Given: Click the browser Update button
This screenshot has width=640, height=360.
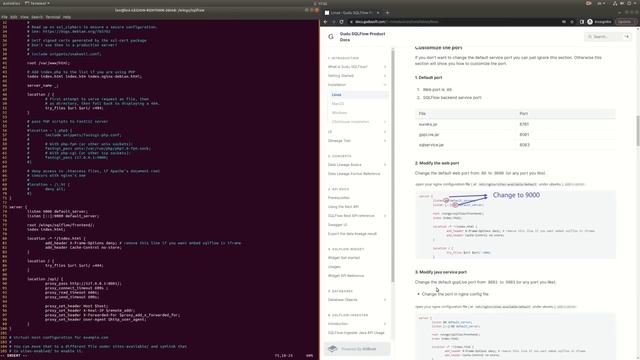Looking at the screenshot, I should [624, 22].
